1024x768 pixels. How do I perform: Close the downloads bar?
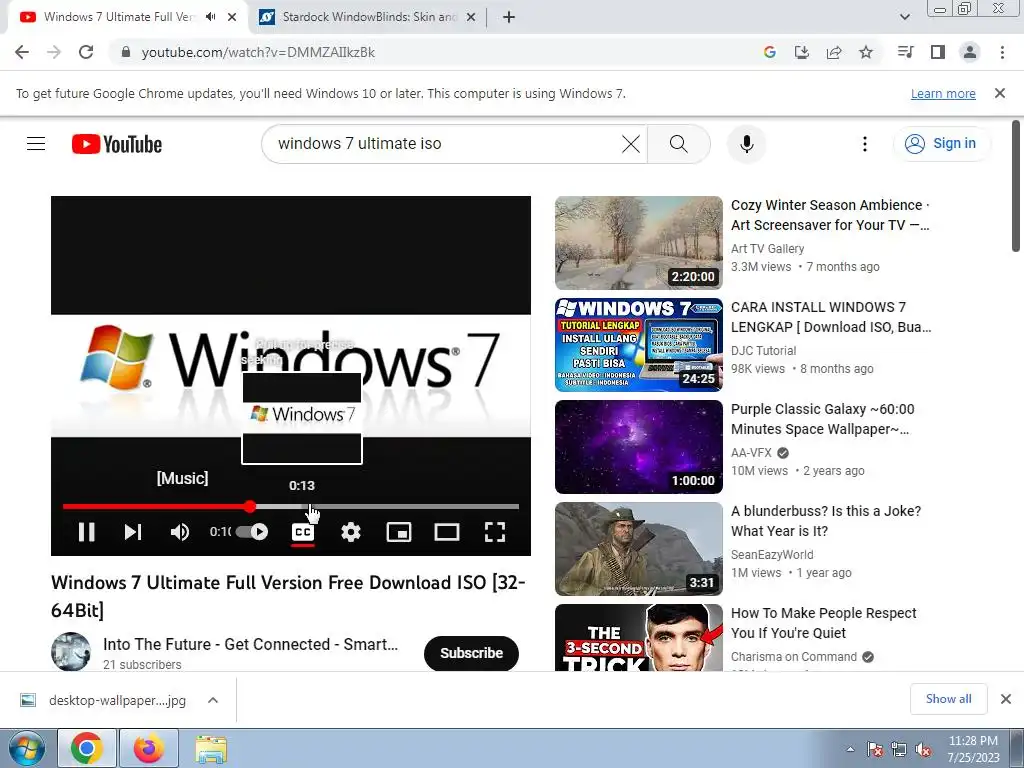pyautogui.click(x=1006, y=699)
